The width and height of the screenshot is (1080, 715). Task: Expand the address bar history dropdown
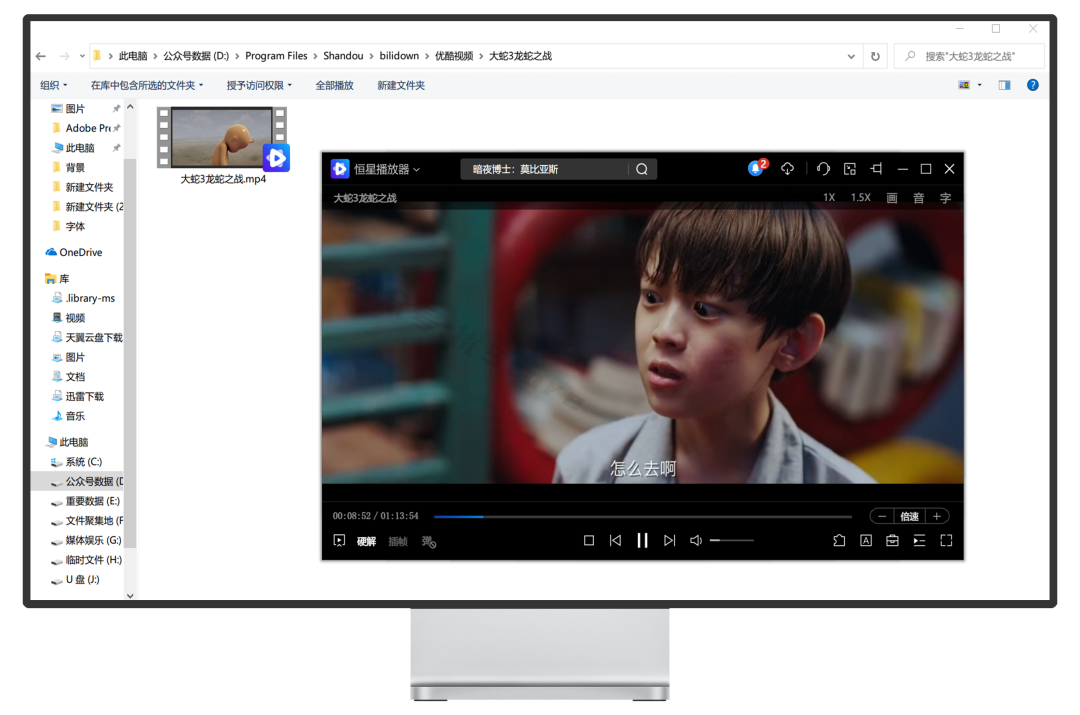click(851, 56)
